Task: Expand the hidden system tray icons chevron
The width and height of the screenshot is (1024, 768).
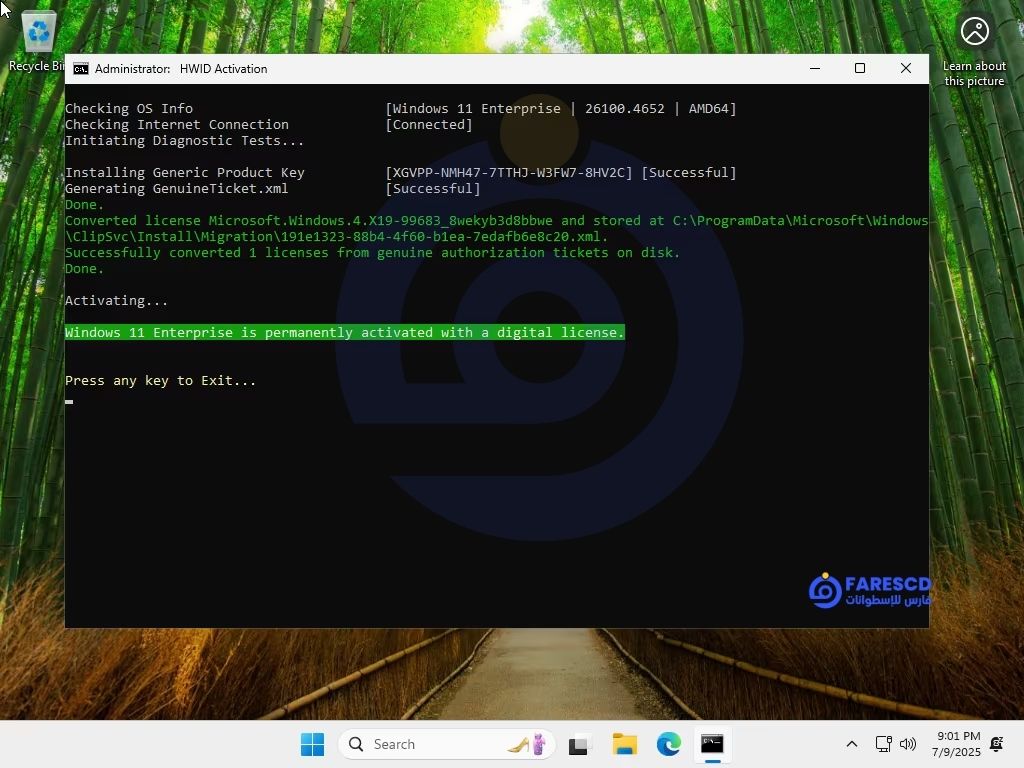Action: click(x=852, y=744)
